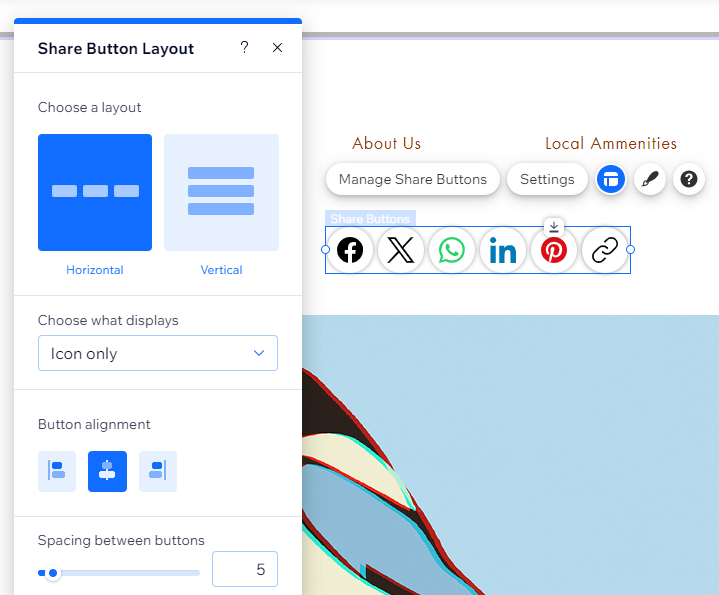
Task: Click the About Us menu item
Action: click(387, 143)
